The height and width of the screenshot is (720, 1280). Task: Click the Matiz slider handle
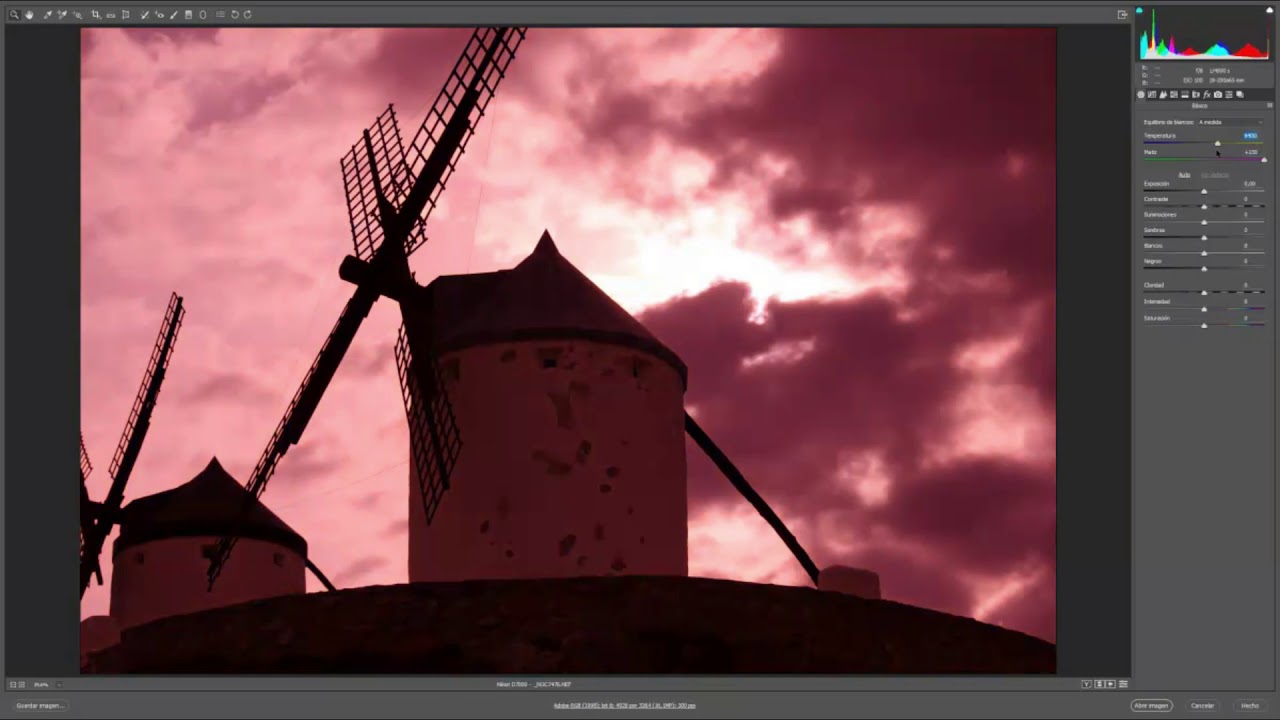[1264, 160]
